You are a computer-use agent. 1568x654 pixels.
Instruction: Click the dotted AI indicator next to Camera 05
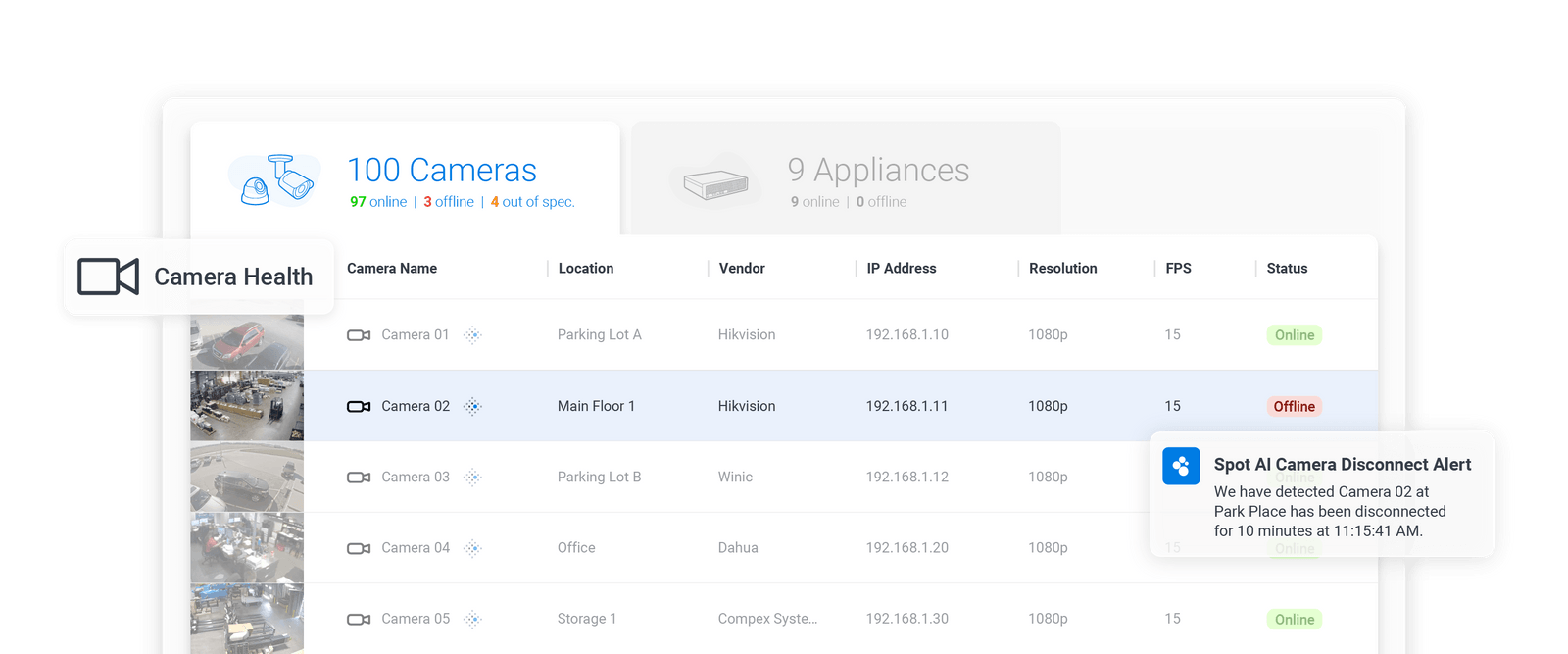pos(473,619)
